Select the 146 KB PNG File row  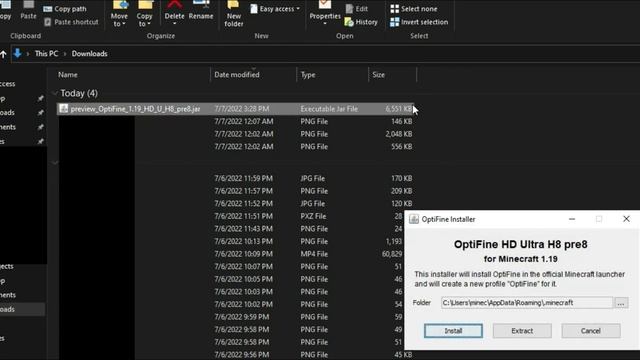236,122
